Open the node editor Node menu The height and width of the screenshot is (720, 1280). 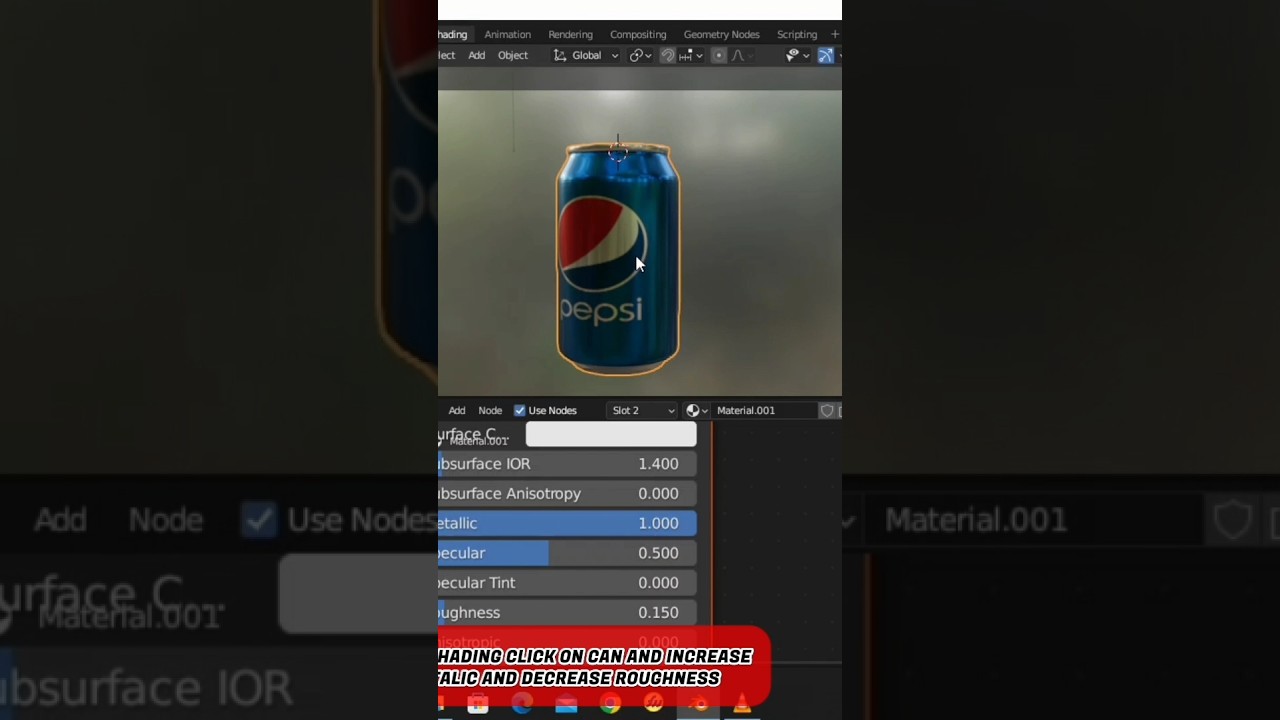490,410
